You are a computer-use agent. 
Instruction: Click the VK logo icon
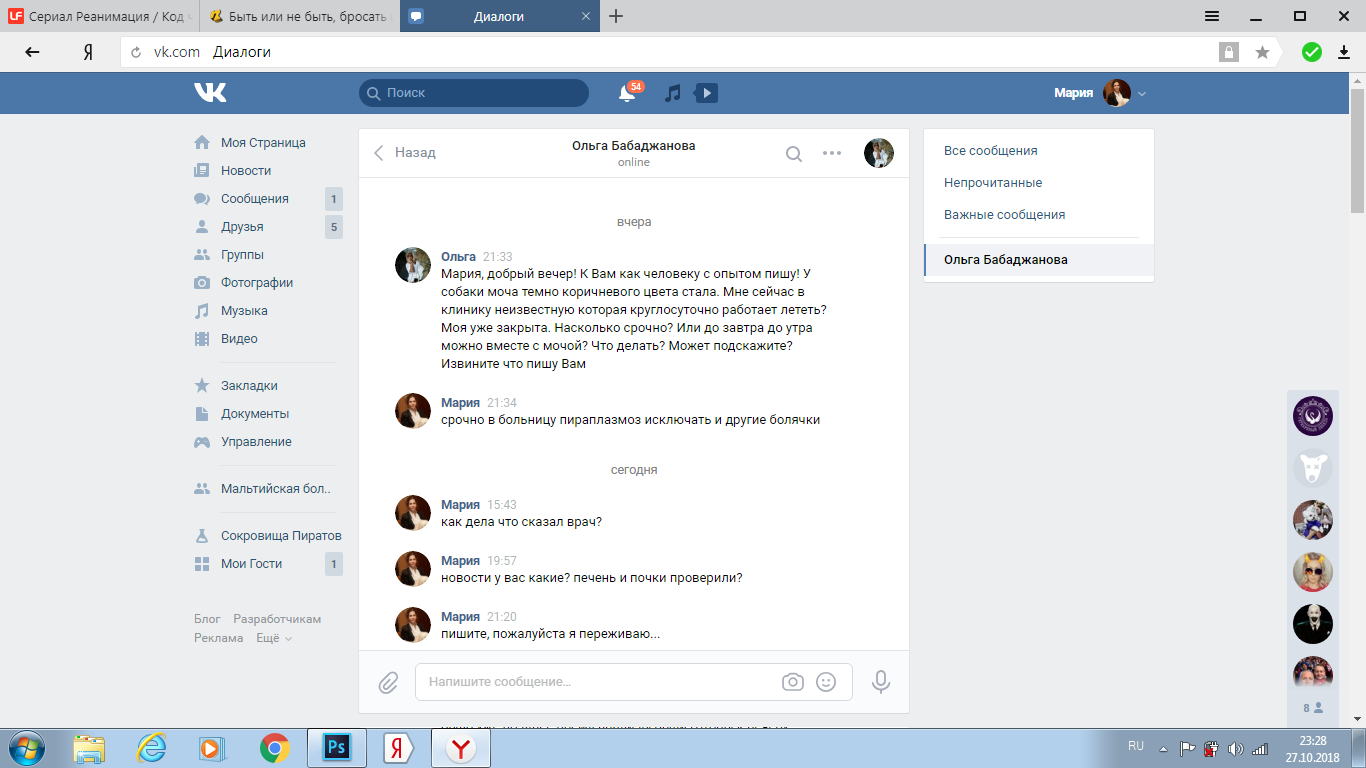tap(210, 93)
